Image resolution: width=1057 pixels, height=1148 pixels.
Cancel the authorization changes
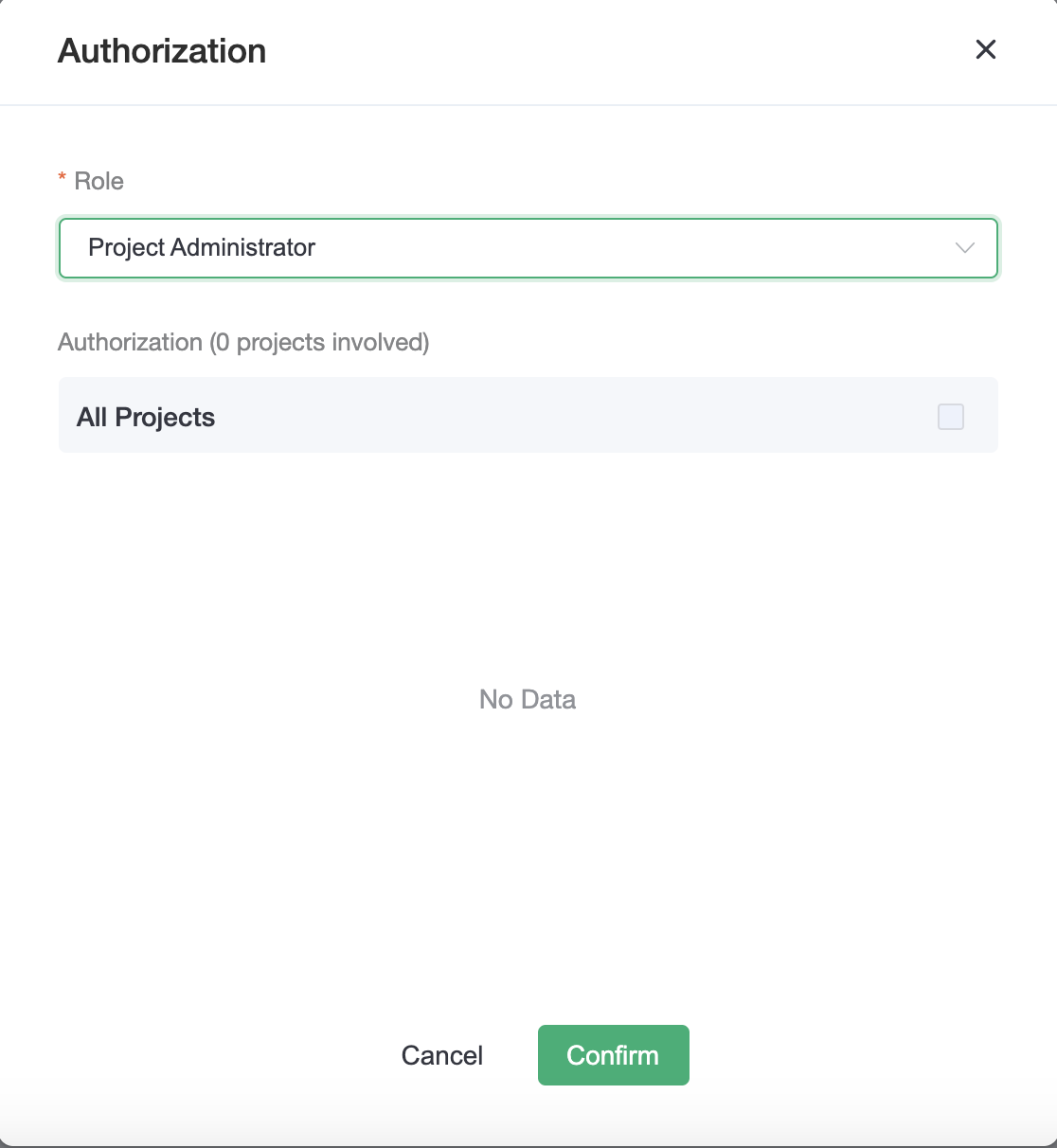pos(442,1055)
